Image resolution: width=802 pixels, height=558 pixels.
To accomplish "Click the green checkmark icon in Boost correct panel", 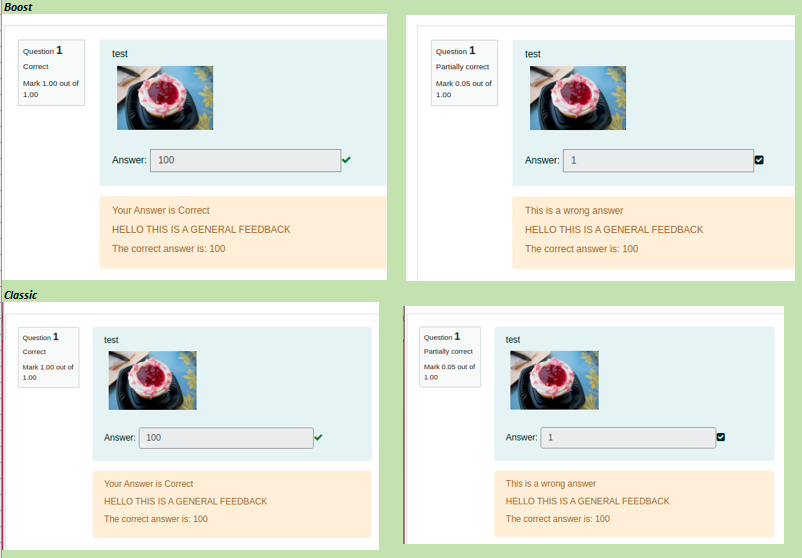I will pyautogui.click(x=346, y=160).
